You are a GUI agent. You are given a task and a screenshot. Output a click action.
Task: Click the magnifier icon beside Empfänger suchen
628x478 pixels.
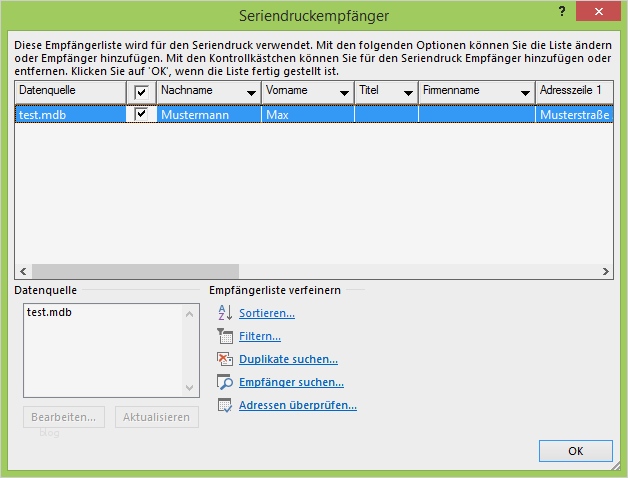[225, 382]
